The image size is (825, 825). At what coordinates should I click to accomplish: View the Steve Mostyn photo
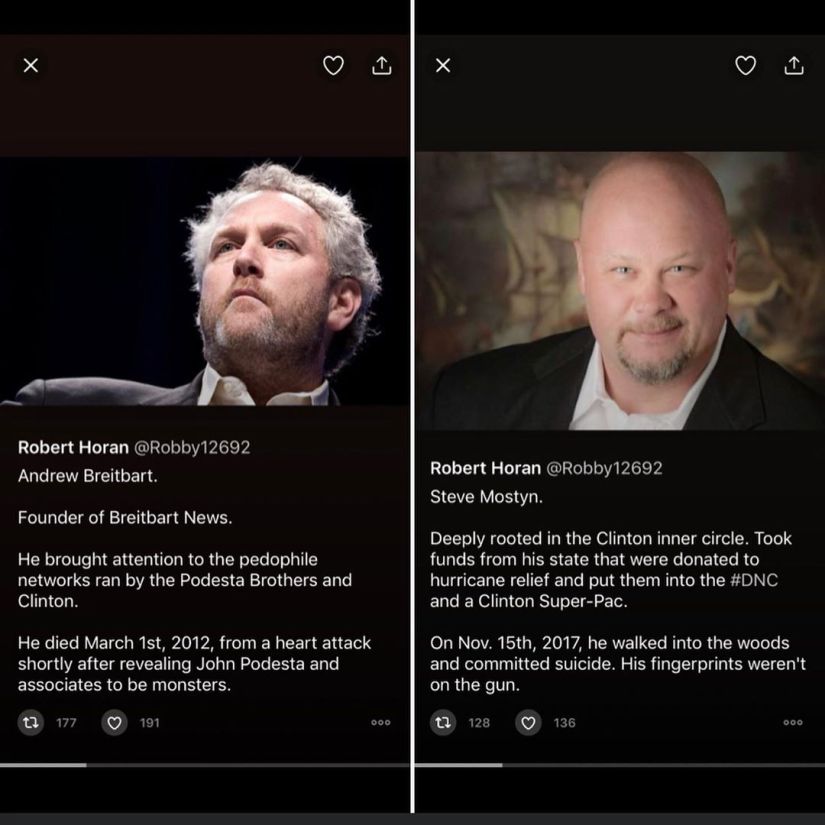point(619,290)
